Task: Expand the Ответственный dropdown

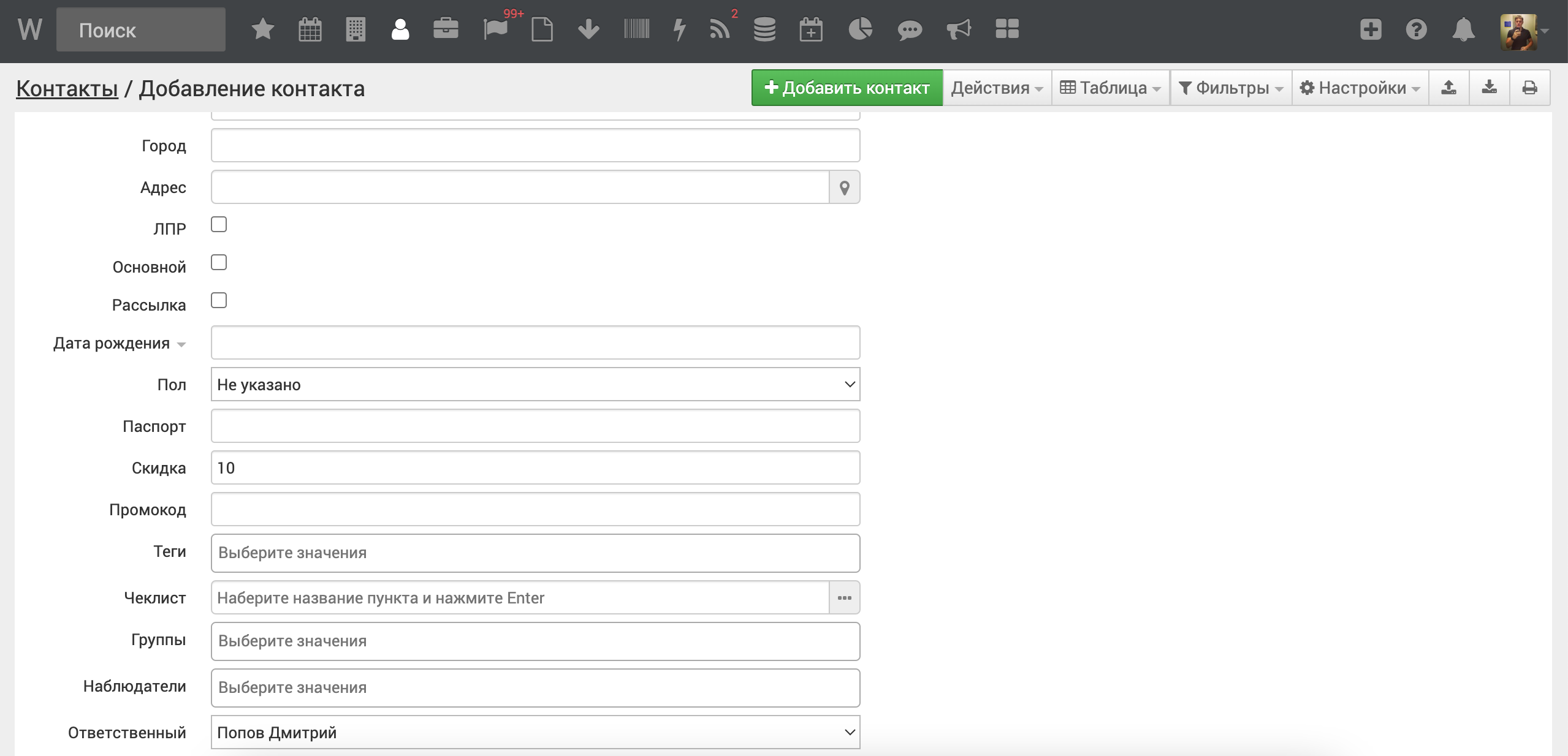Action: tap(535, 733)
